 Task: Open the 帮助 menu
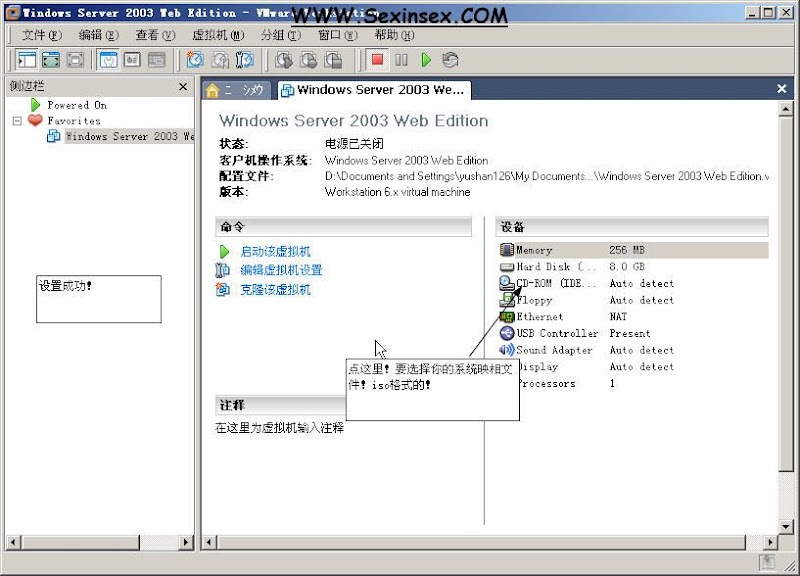[x=394, y=35]
